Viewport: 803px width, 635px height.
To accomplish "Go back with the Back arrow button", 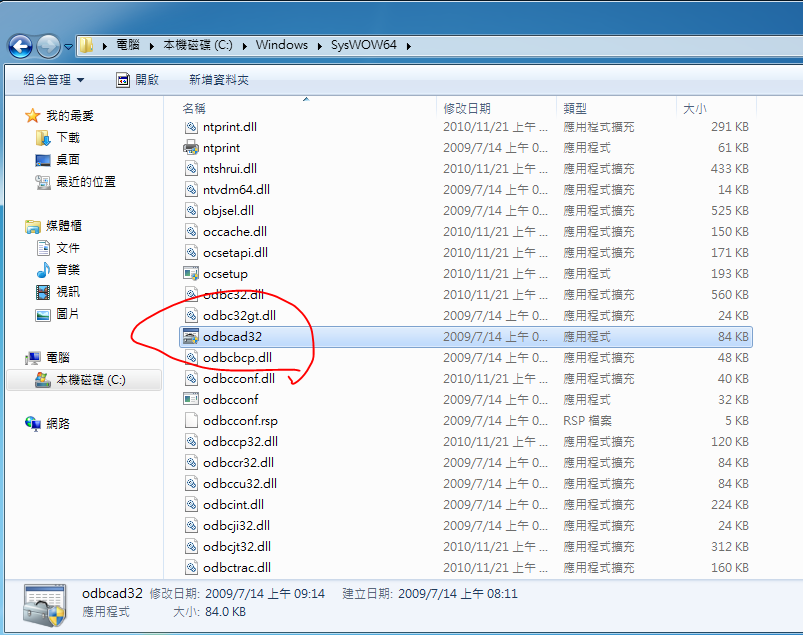I will pyautogui.click(x=20, y=47).
